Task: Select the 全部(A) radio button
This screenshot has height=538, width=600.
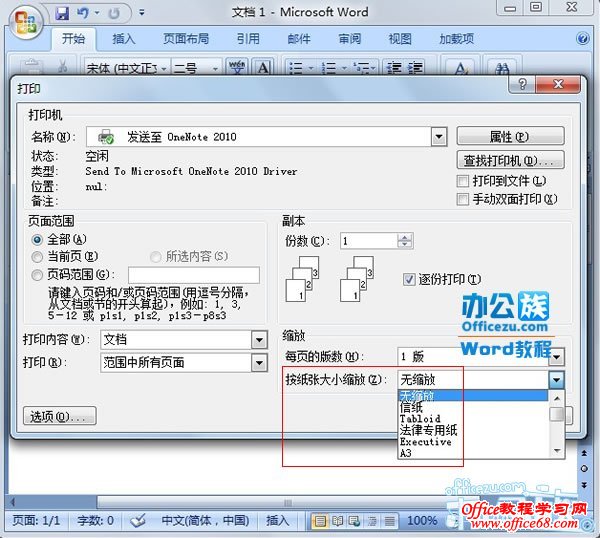Action: point(37,240)
